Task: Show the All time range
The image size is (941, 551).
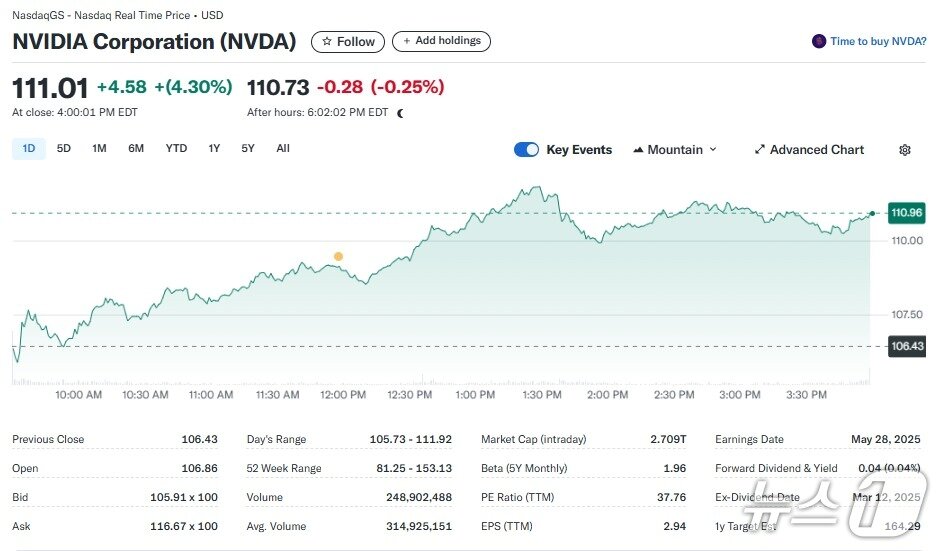Action: 283,148
